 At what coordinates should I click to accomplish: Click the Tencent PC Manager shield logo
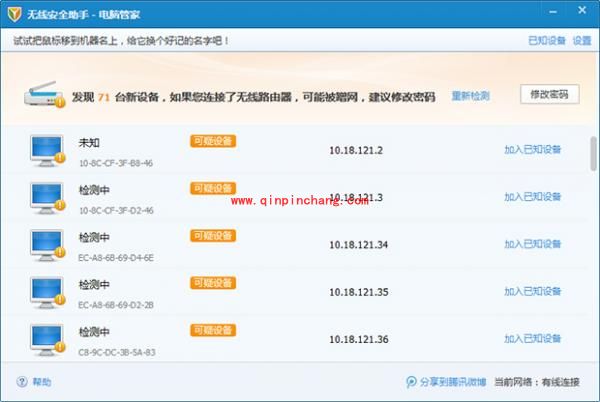[15, 14]
